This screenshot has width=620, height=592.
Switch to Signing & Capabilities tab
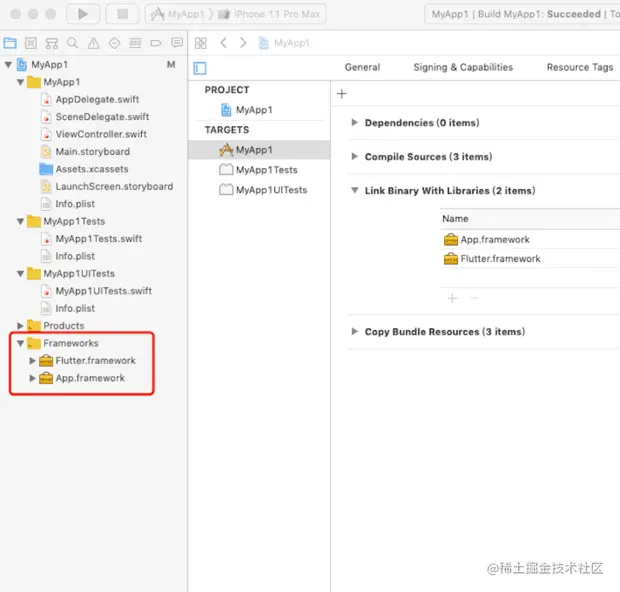463,67
